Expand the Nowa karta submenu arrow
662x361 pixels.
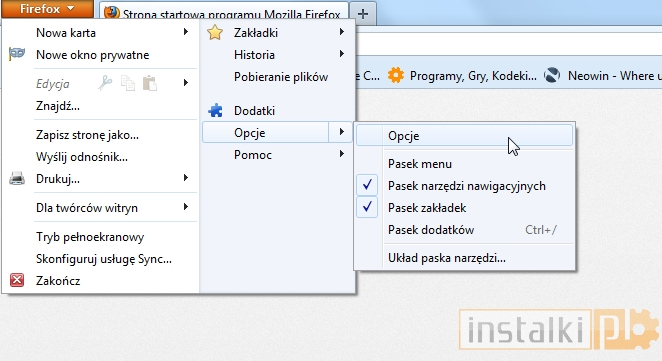(186, 32)
